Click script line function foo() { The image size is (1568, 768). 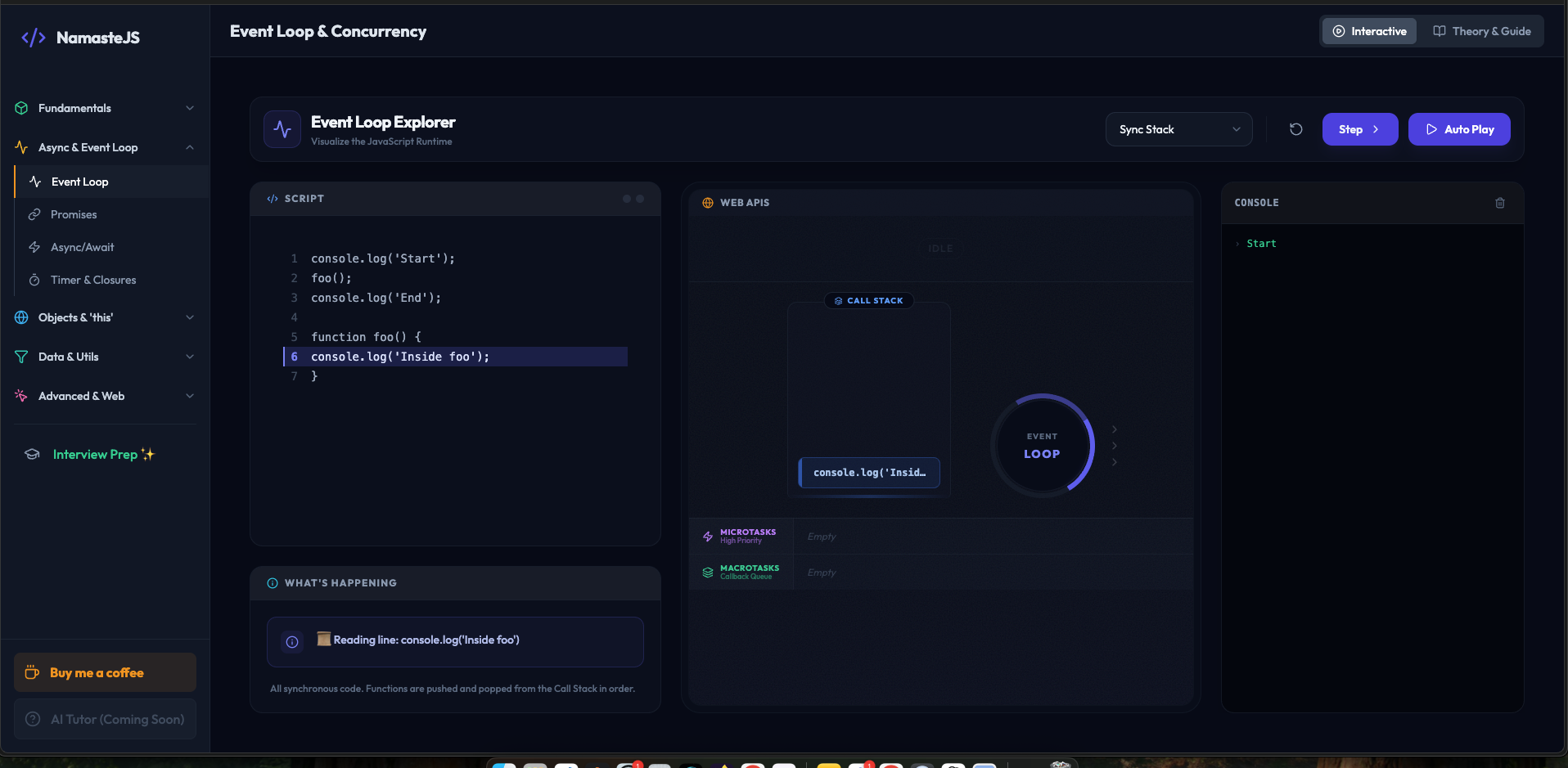[366, 337]
